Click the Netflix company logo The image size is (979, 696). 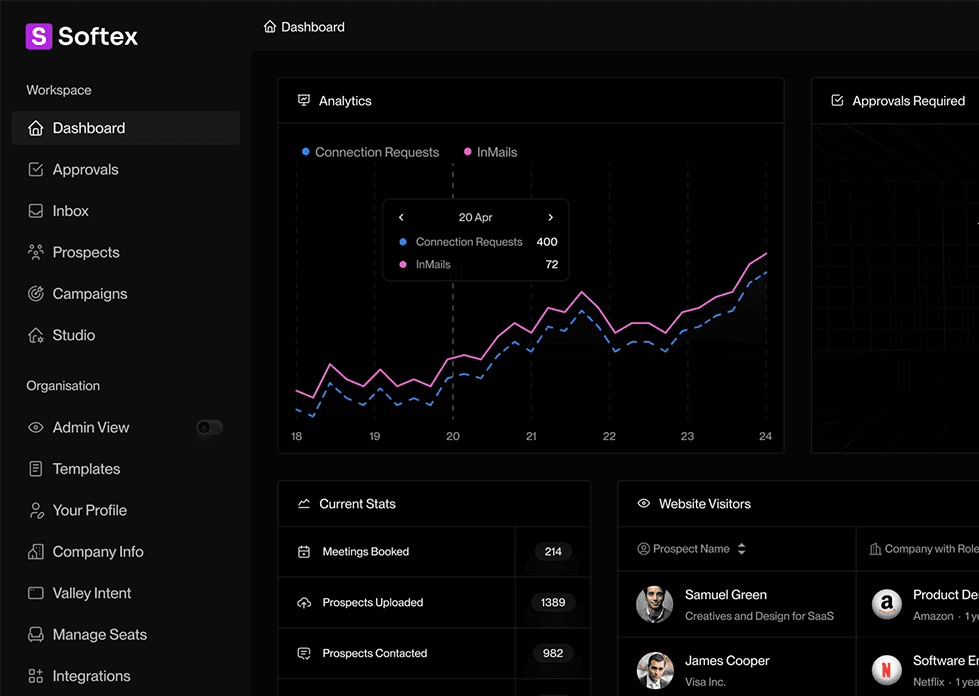[887, 670]
